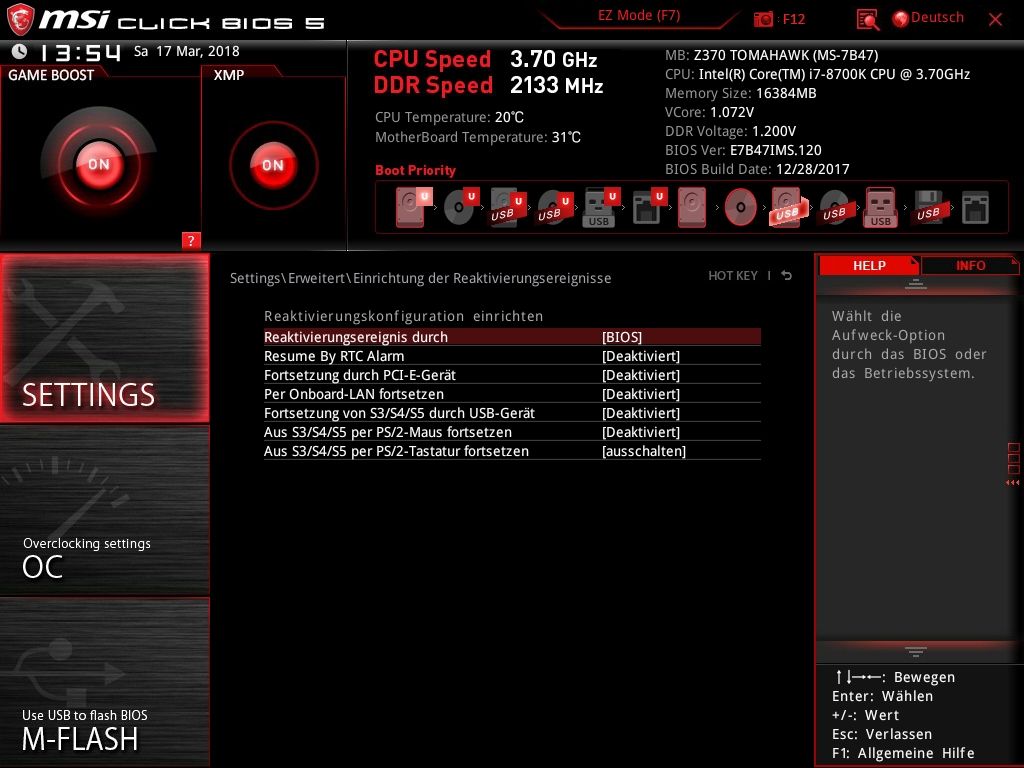Change the Per Onboard-LAN fortsetzen value
Viewport: 1024px width, 768px height.
[x=641, y=394]
